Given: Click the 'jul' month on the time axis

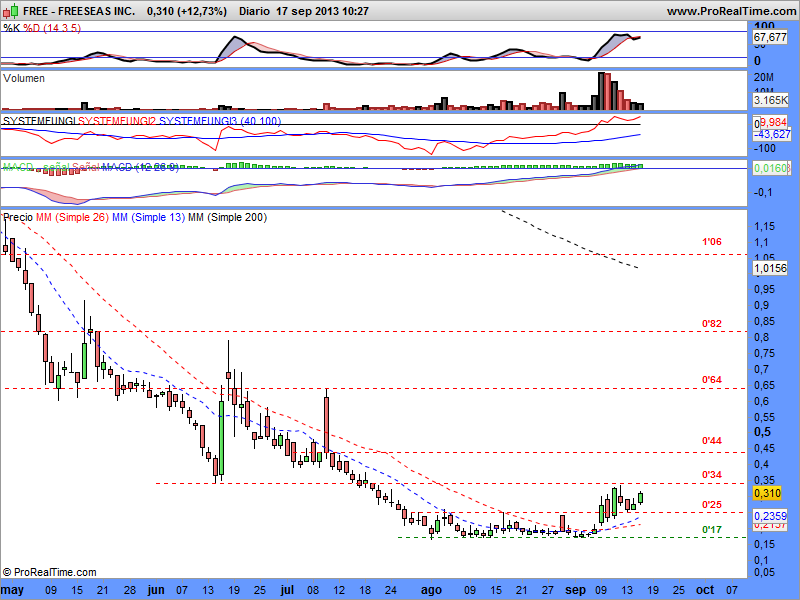Looking at the screenshot, I should coord(287,590).
